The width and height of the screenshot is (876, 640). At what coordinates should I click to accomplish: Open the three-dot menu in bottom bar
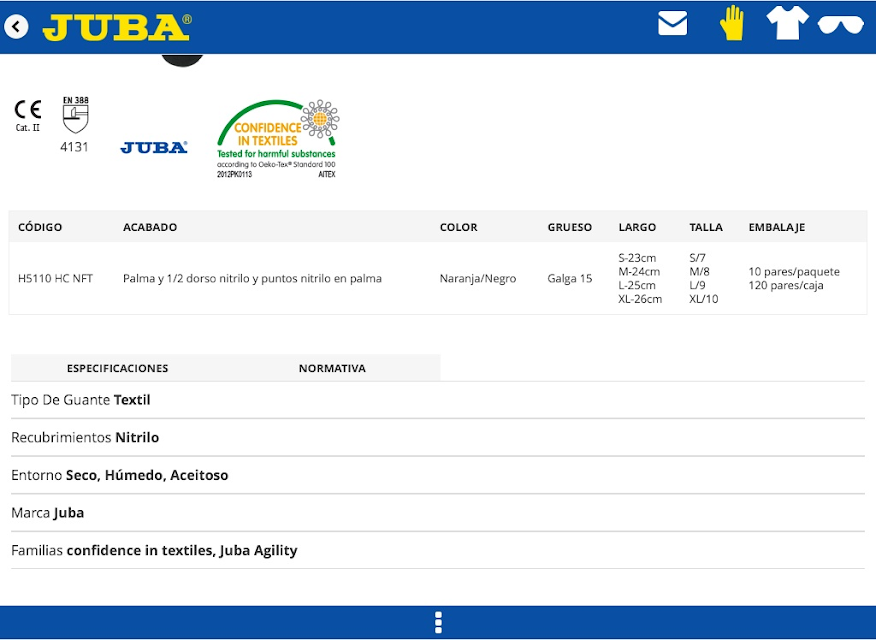[438, 622]
